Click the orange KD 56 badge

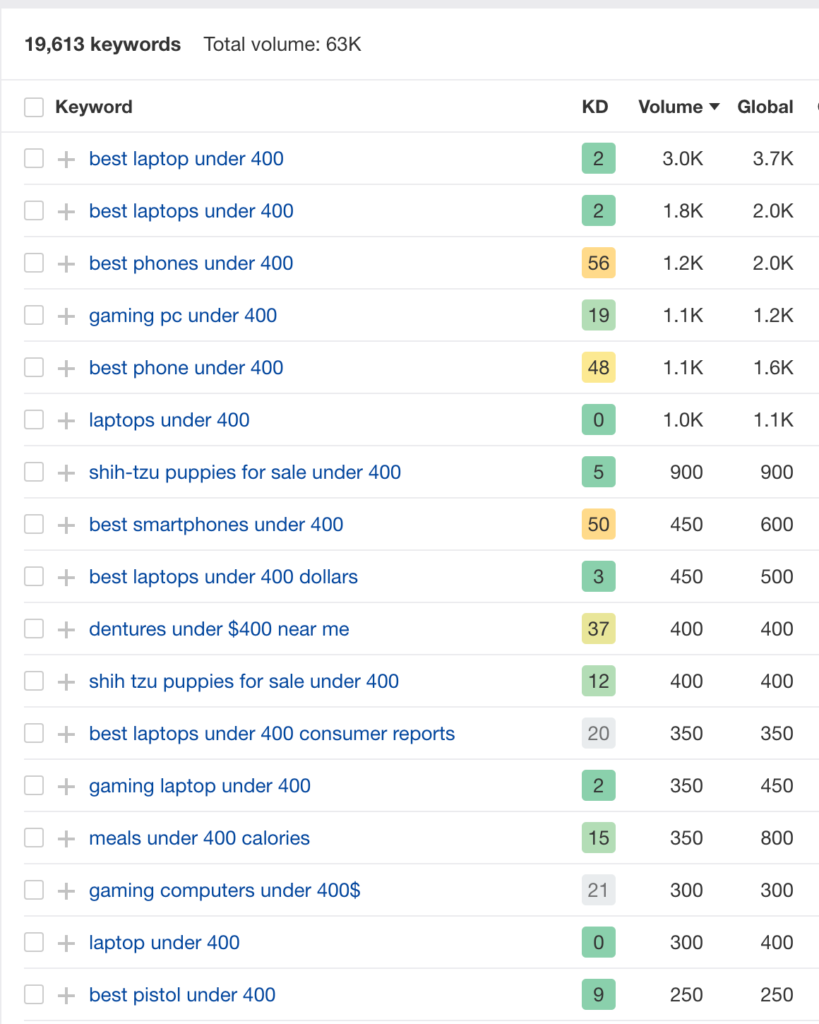598,263
